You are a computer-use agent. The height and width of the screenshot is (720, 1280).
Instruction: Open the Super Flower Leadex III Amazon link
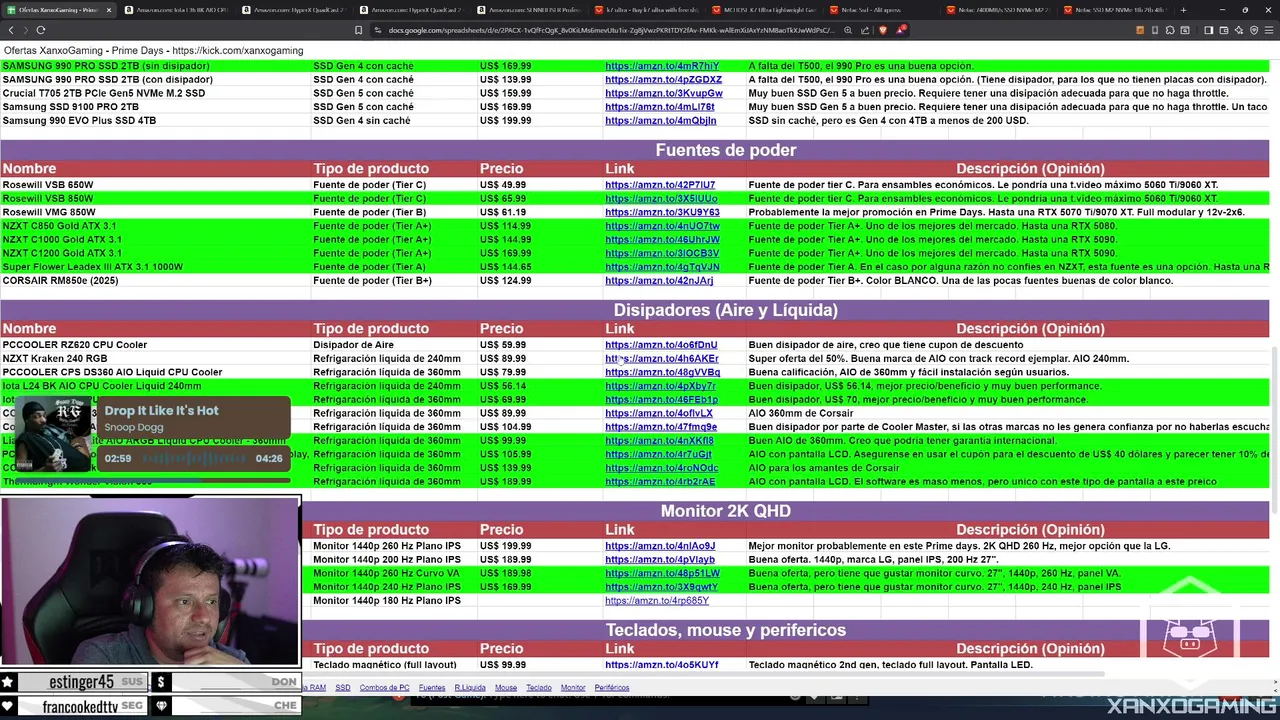pos(662,267)
